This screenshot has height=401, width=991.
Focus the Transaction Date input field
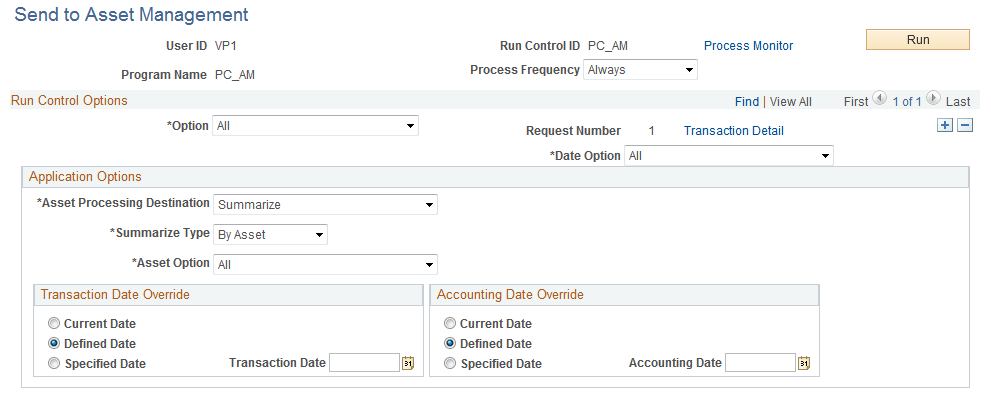(365, 363)
